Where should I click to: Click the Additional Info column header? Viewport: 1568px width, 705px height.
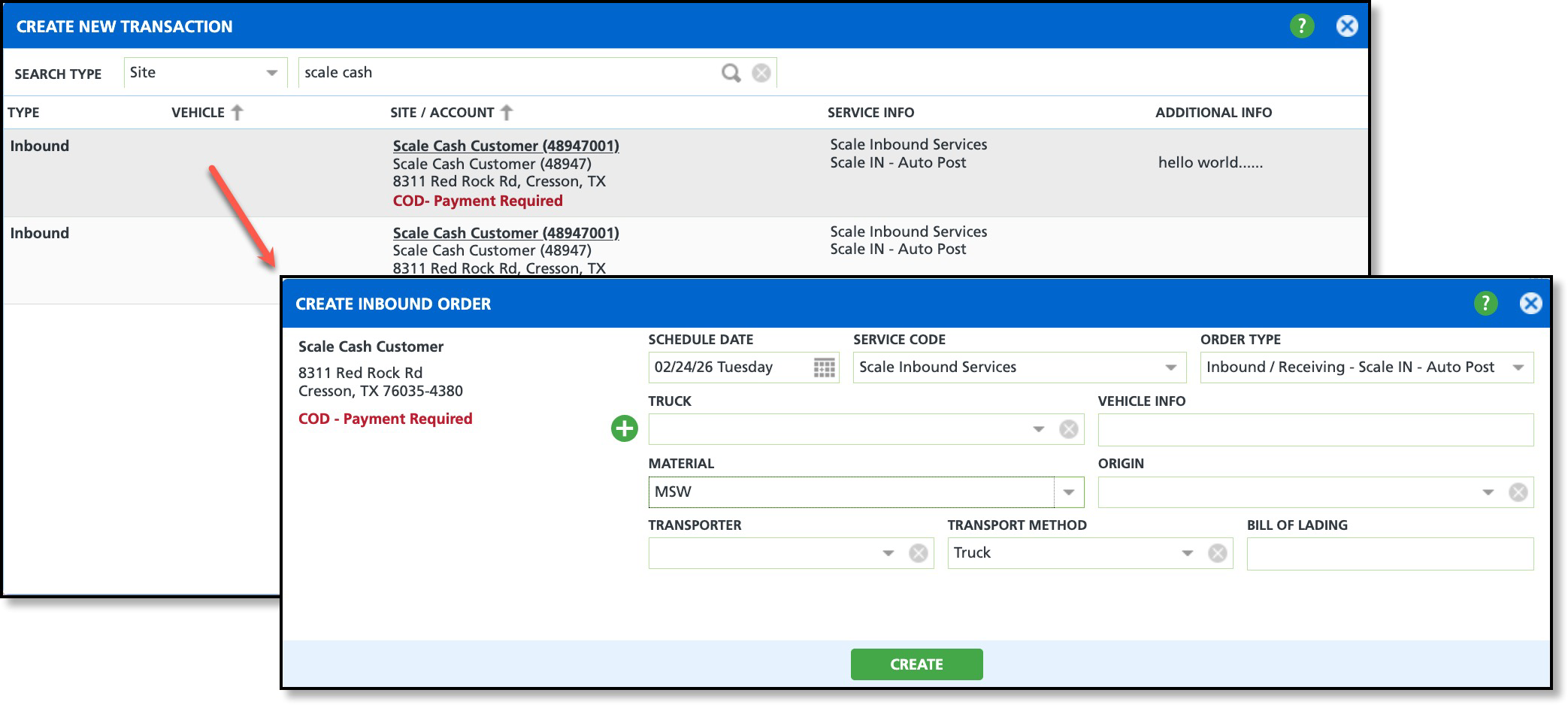point(1213,113)
